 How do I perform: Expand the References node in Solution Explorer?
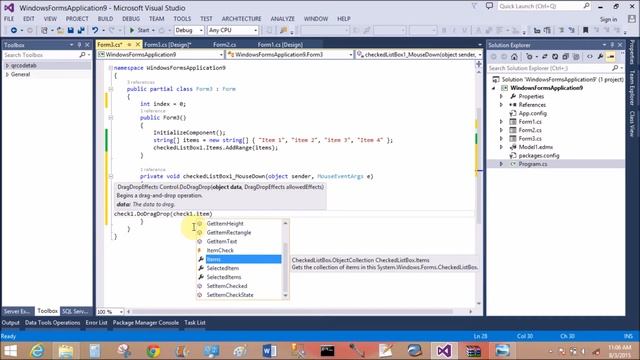pyautogui.click(x=501, y=105)
